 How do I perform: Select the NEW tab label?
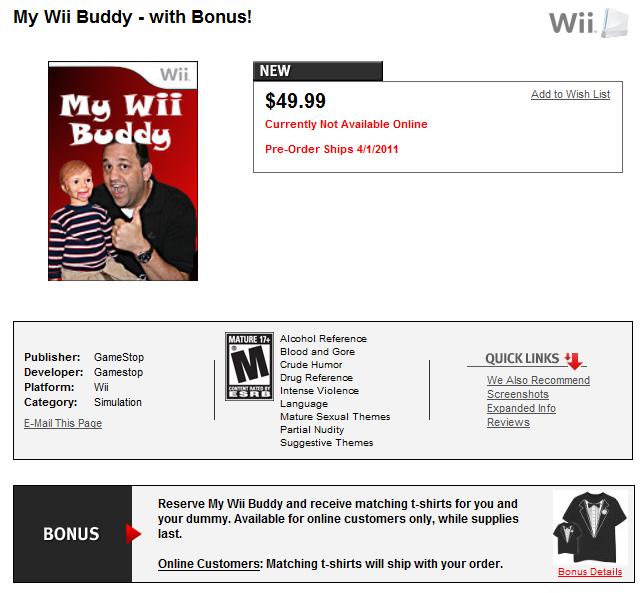[x=275, y=71]
